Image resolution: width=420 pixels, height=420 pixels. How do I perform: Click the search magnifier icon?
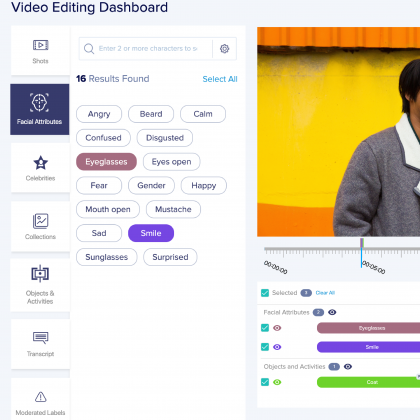pos(89,49)
